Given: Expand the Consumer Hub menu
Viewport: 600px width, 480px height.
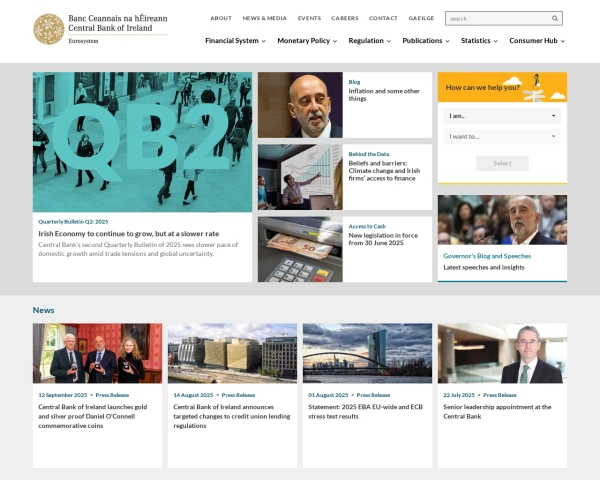Looking at the screenshot, I should click(537, 41).
